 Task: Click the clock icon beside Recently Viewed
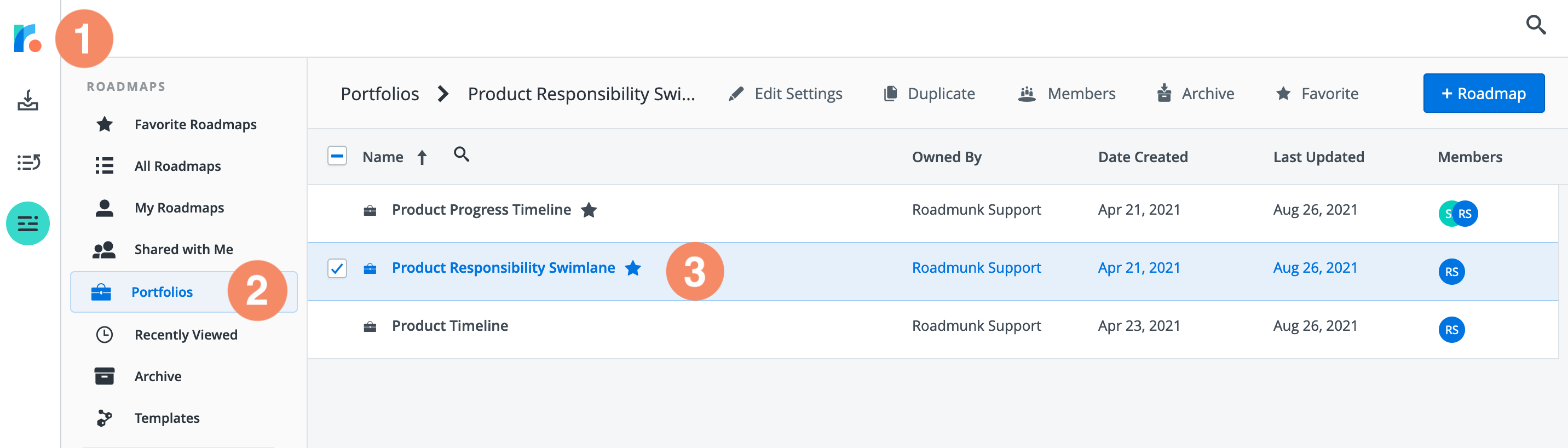click(105, 335)
